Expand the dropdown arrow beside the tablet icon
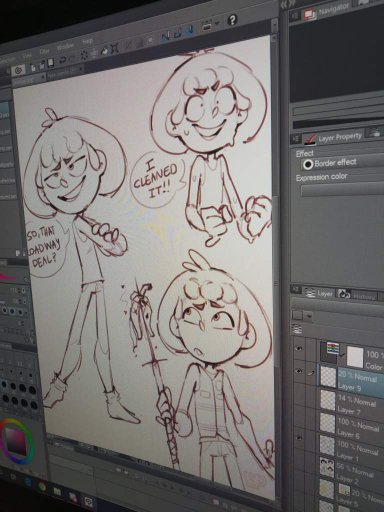This screenshot has width=384, height=512. click(218, 23)
